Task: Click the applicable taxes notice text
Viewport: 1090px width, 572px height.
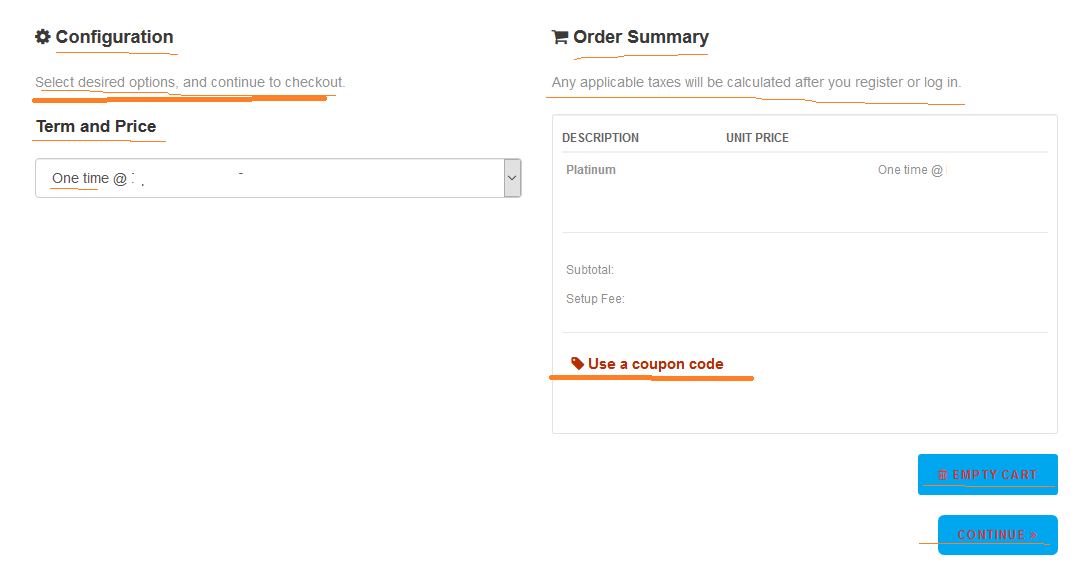Action: pyautogui.click(x=756, y=82)
